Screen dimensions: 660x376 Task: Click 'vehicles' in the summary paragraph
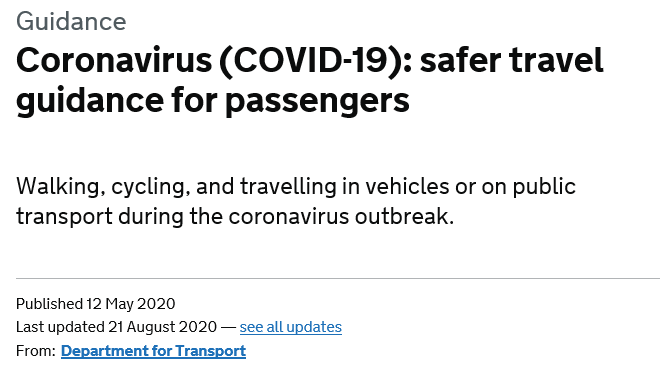click(x=407, y=186)
